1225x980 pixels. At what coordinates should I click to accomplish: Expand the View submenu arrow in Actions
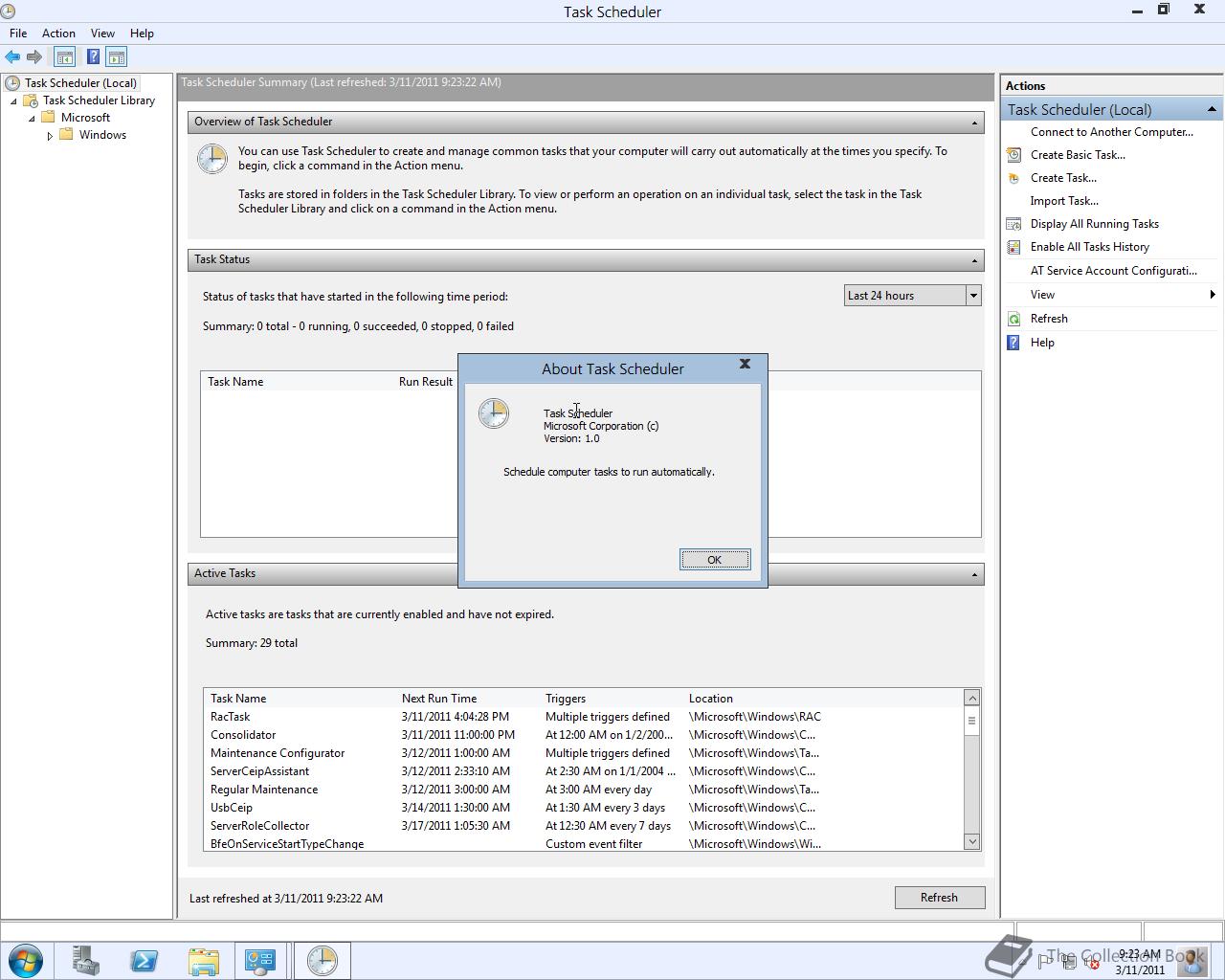(x=1213, y=295)
